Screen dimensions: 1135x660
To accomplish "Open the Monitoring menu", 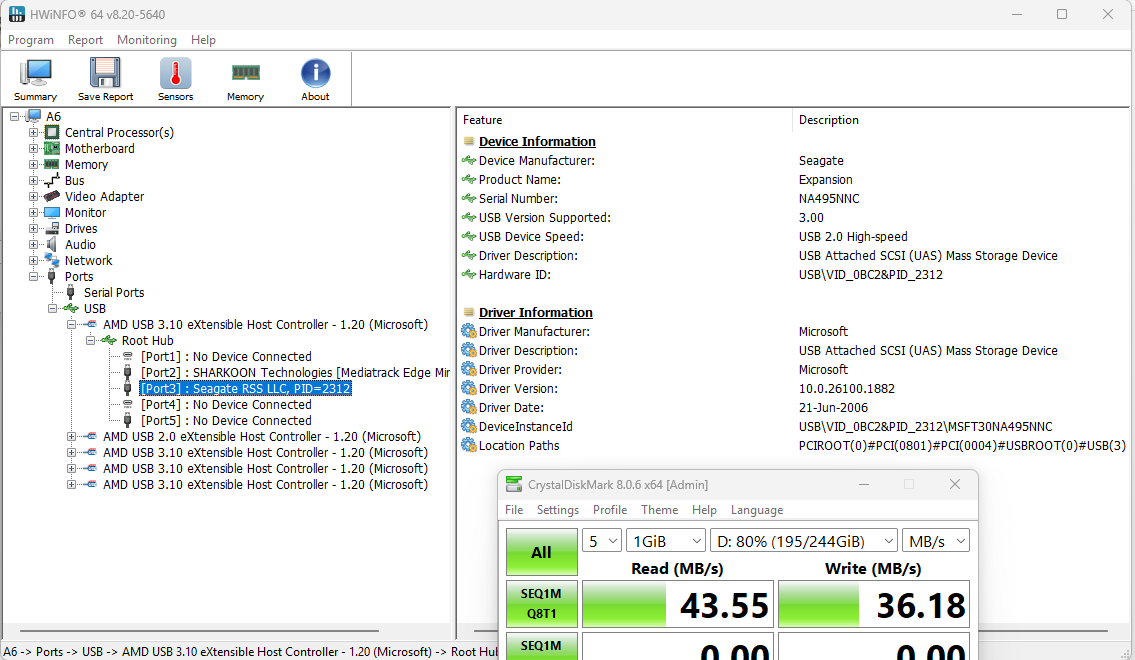I will [147, 40].
